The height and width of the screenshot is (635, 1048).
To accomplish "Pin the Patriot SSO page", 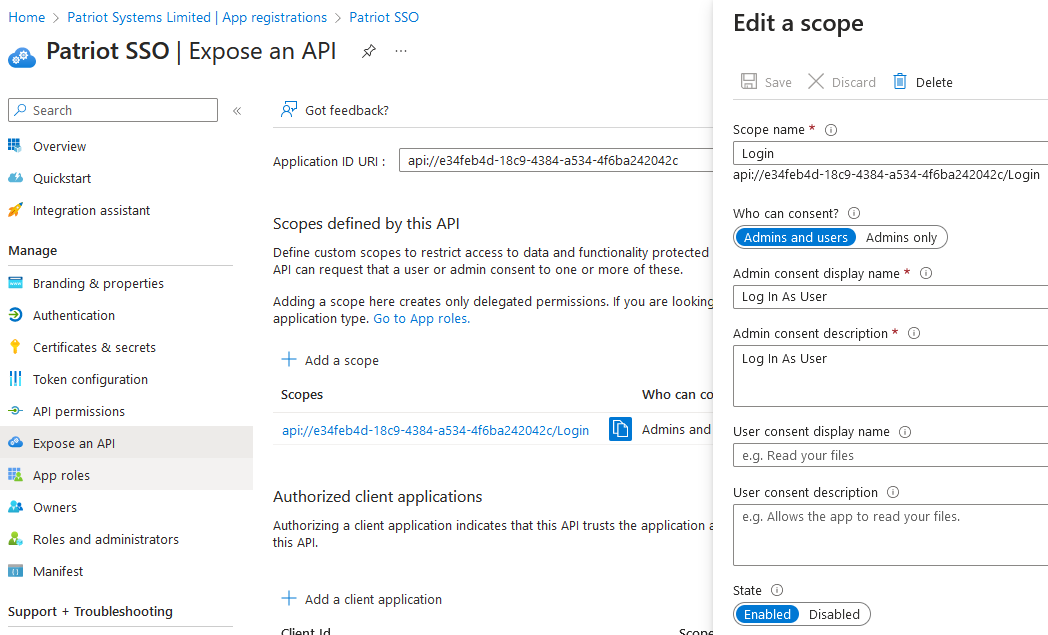I will 368,51.
